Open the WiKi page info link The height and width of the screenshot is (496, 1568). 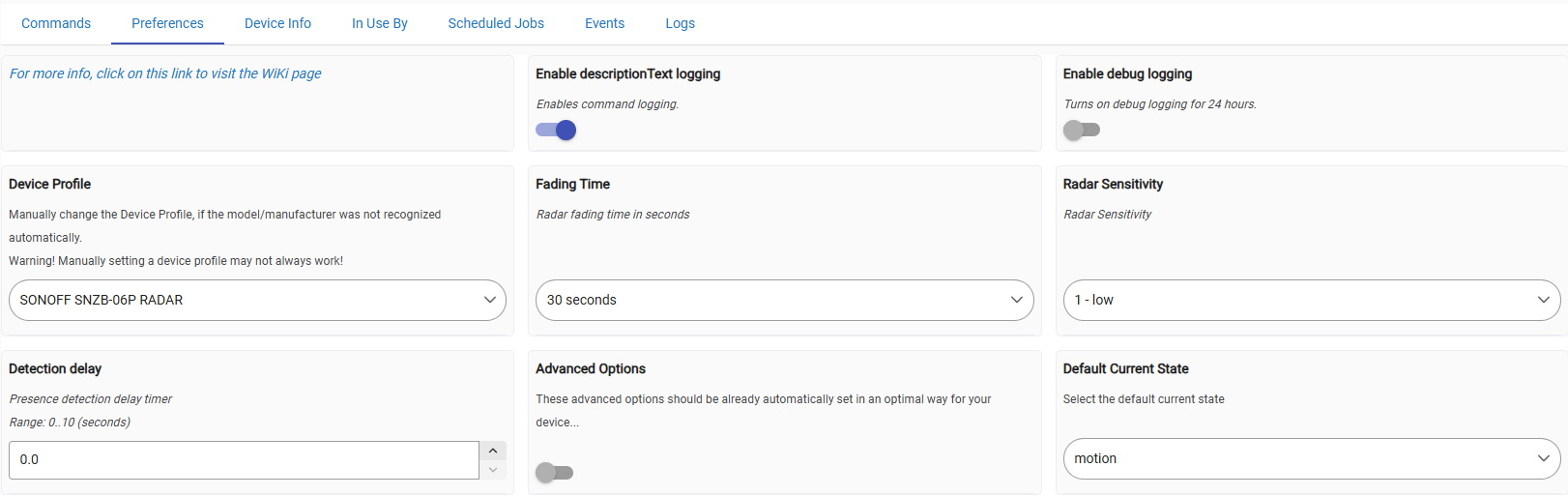tap(165, 73)
